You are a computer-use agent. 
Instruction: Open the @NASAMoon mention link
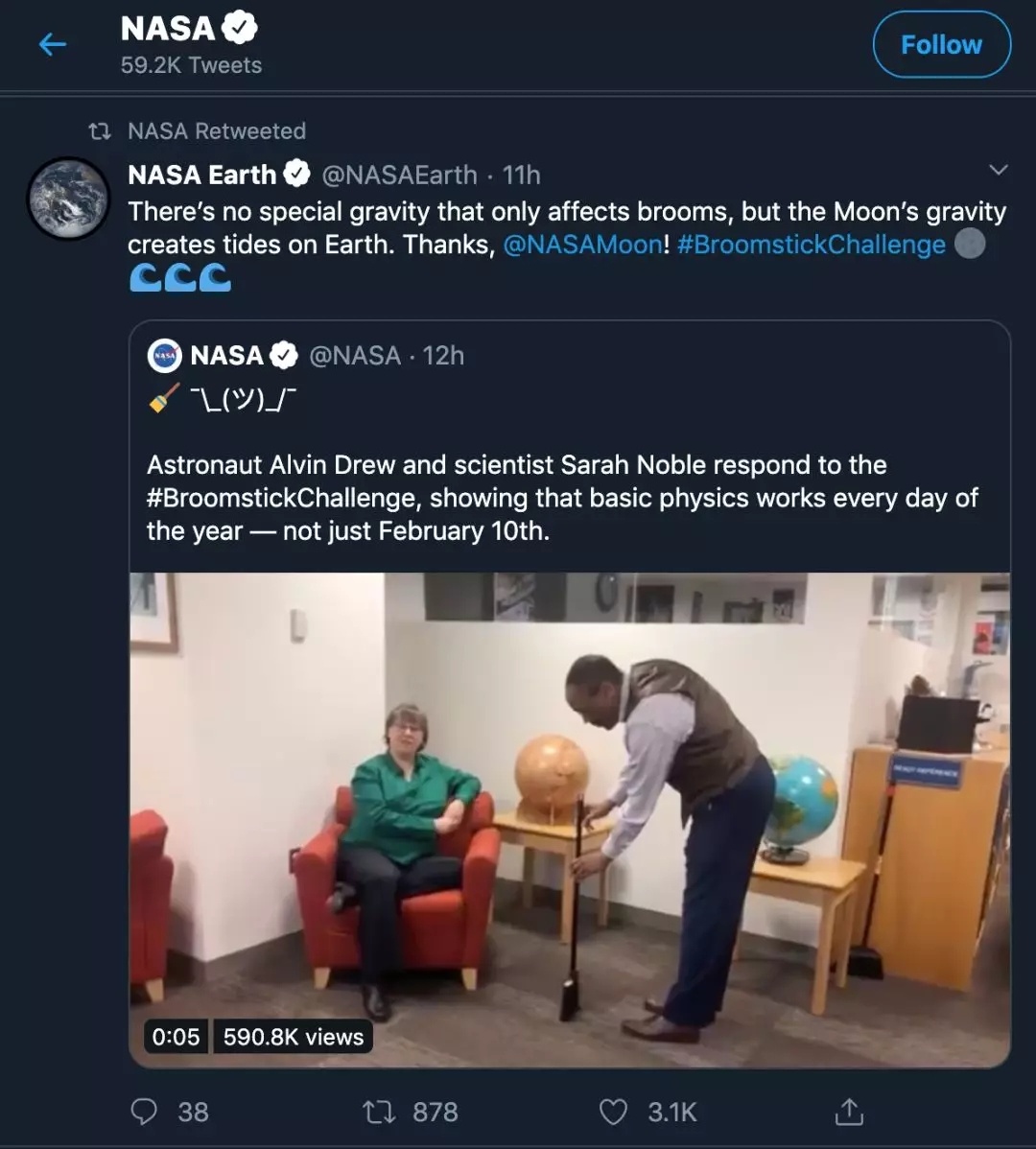(583, 244)
